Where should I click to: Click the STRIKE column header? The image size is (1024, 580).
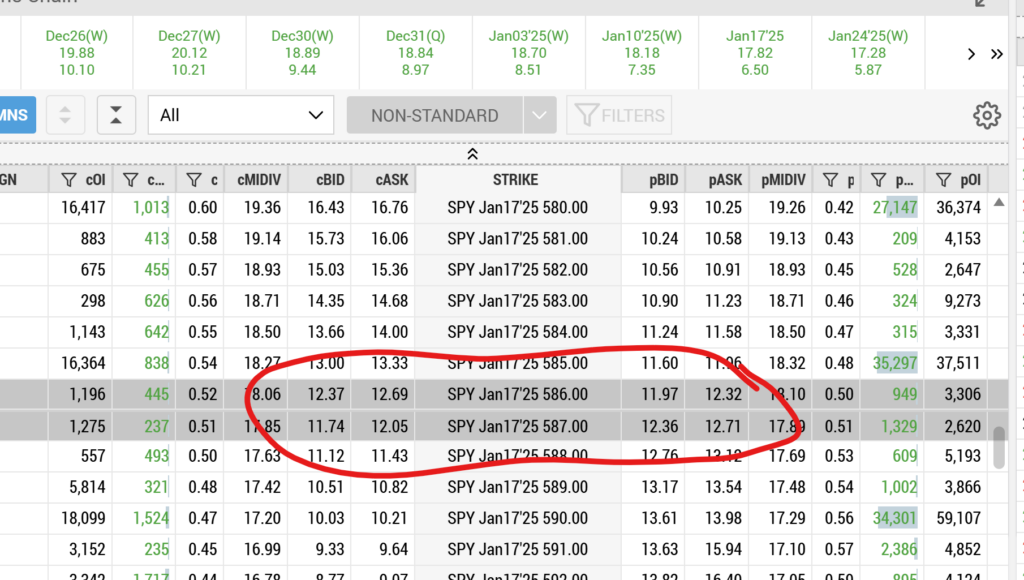pos(518,180)
